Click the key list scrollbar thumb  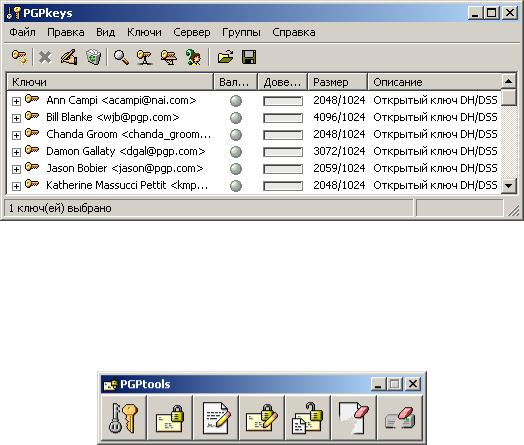509,98
